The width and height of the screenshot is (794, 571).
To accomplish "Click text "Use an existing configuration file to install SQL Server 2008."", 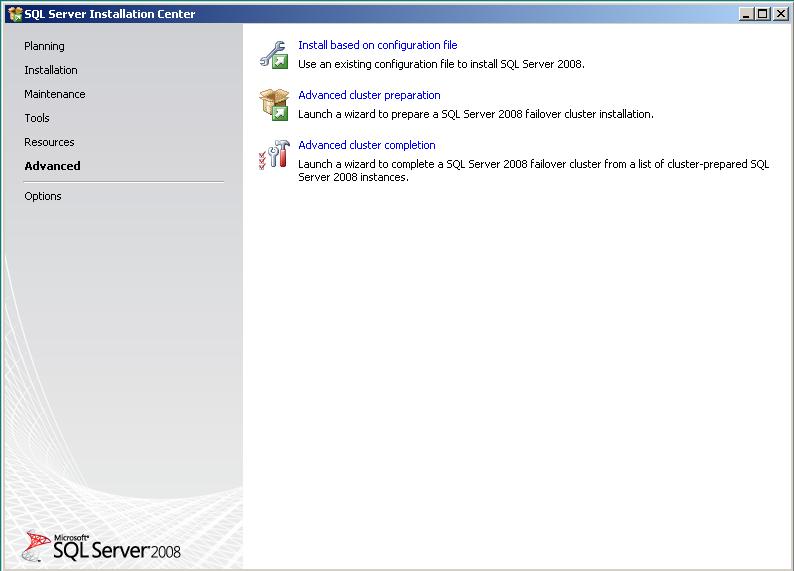I will coord(441,64).
